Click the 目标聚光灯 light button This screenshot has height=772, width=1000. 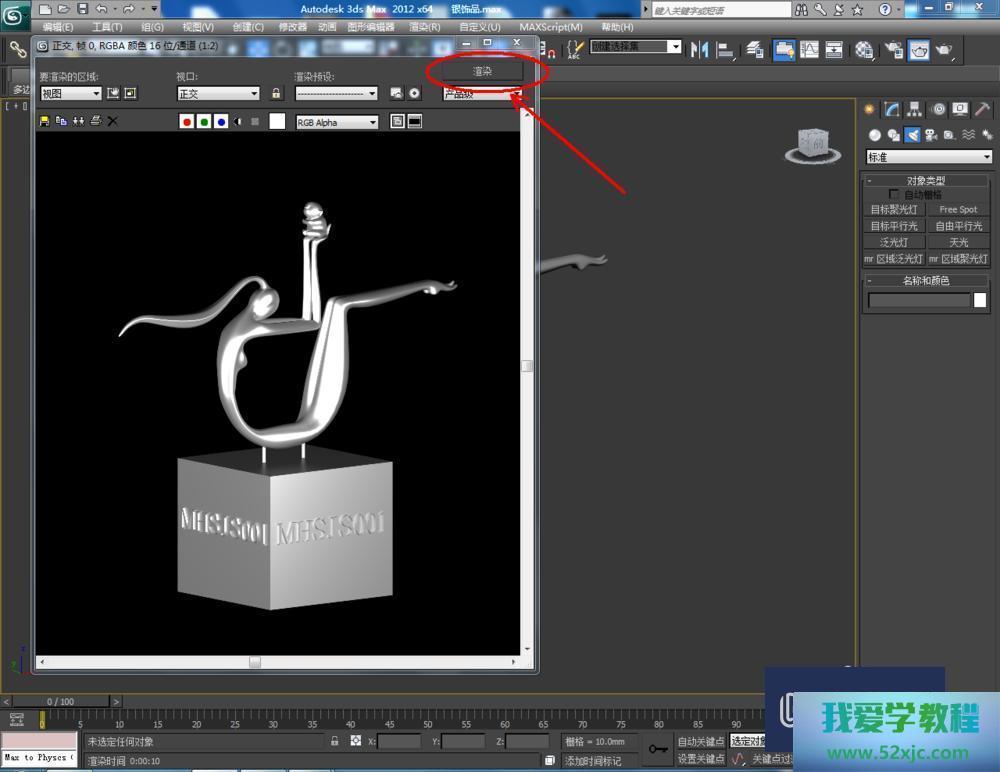coord(894,210)
